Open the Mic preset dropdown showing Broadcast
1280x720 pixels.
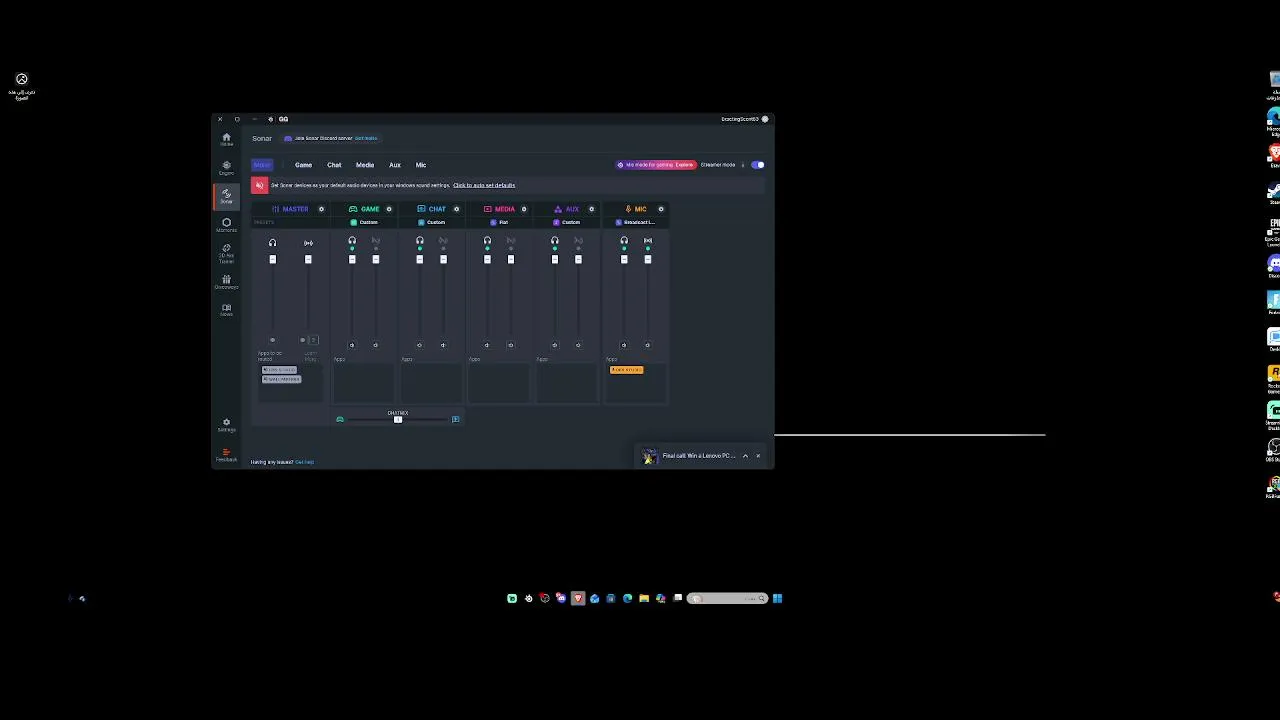636,222
